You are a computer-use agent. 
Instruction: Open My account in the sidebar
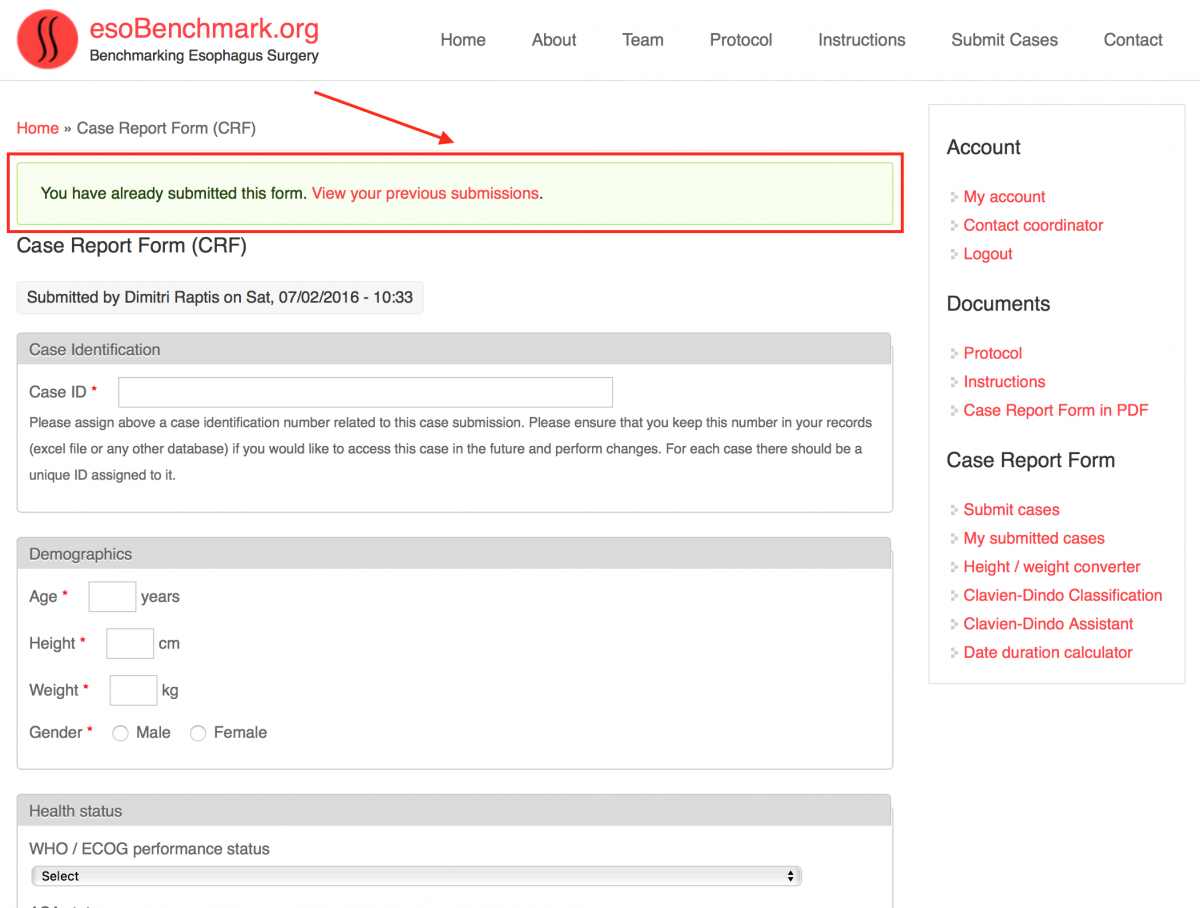click(x=1004, y=197)
